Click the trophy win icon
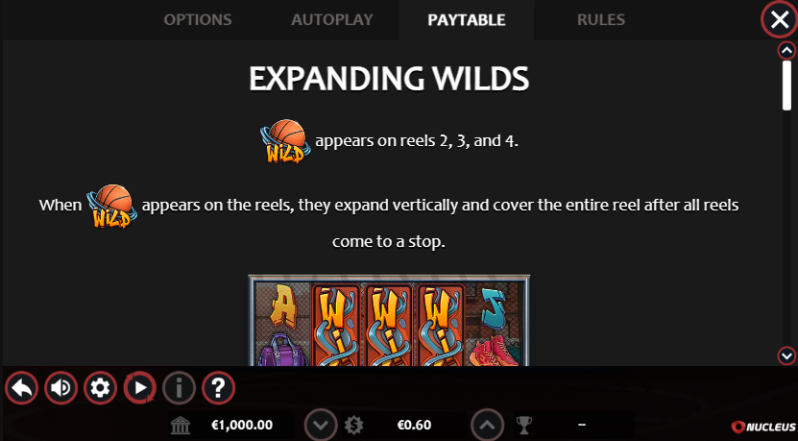Image resolution: width=798 pixels, height=441 pixels. tap(524, 425)
